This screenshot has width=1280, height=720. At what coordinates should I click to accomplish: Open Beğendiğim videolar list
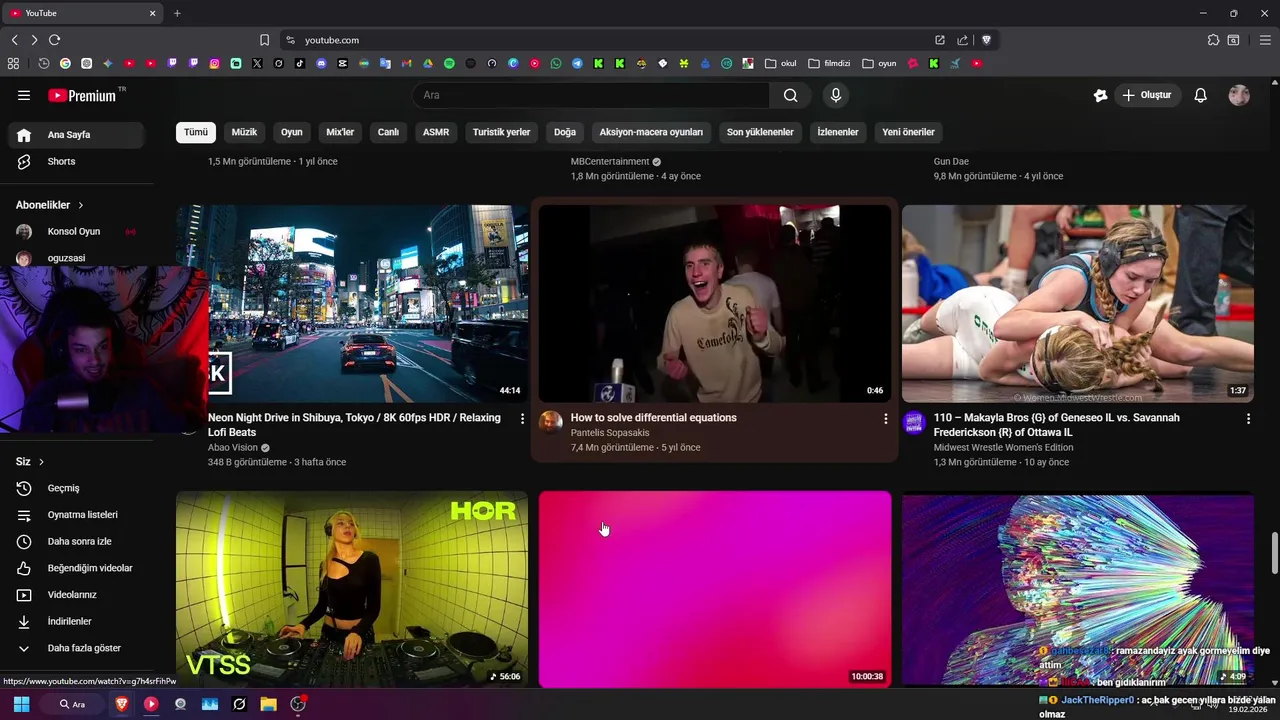tap(77, 568)
